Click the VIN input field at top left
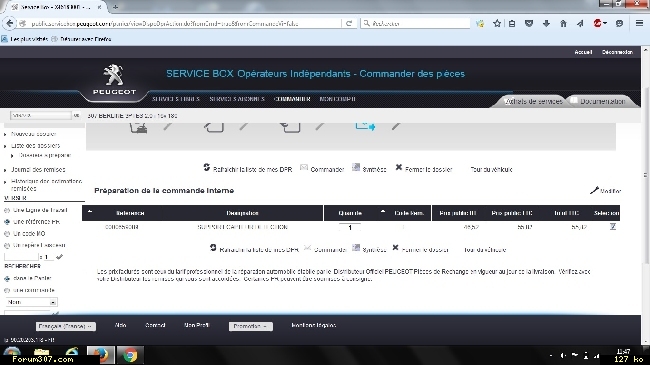 click(x=41, y=115)
